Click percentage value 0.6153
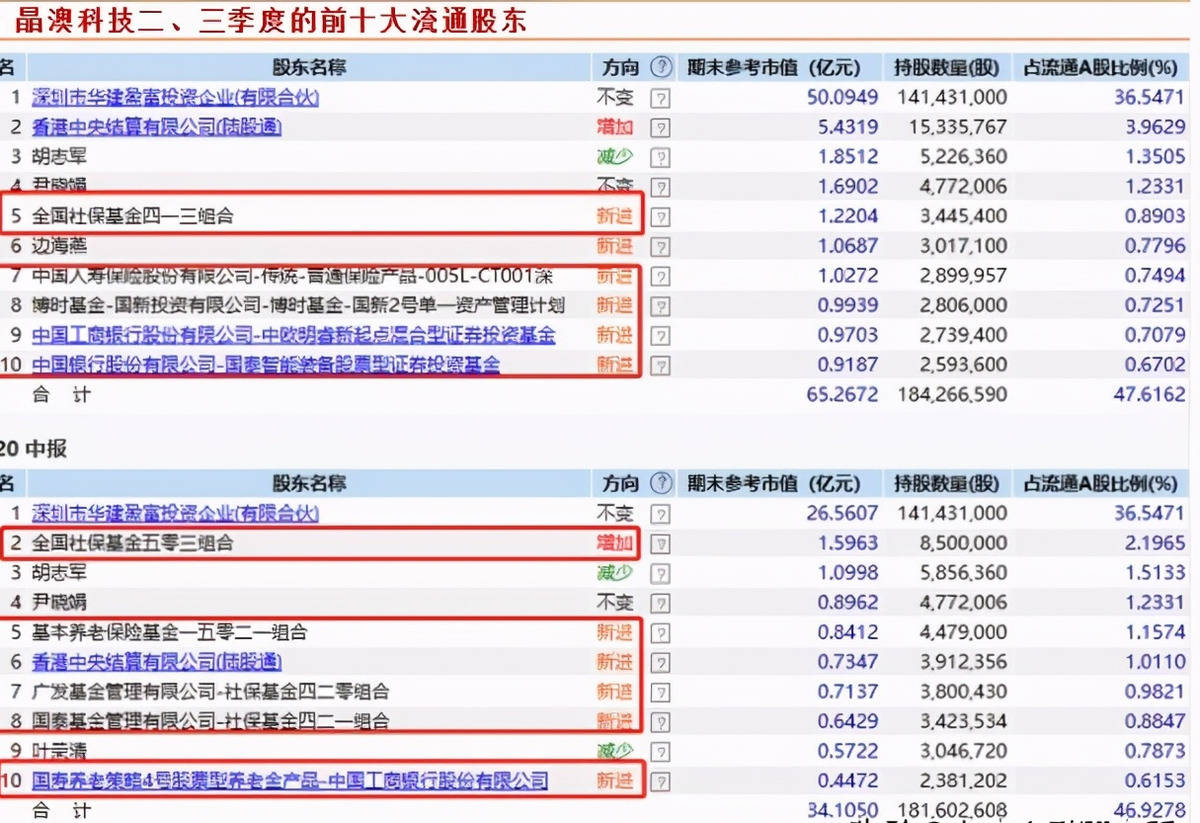Screen dimensions: 1200x823 coord(1154,781)
